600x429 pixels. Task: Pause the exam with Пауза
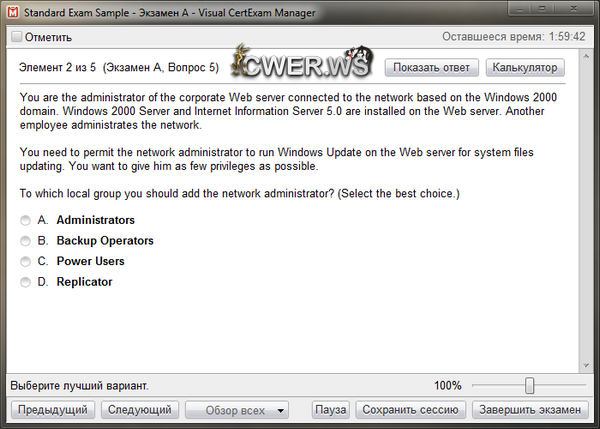[330, 410]
